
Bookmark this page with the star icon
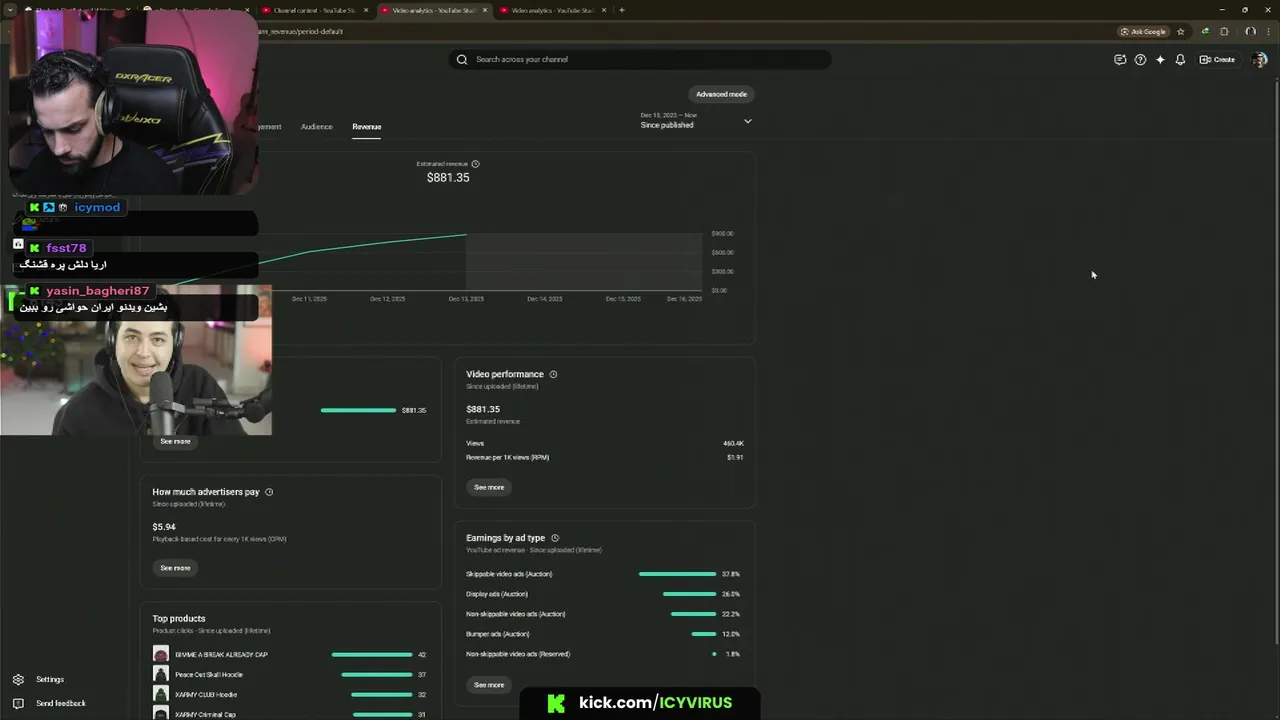pyautogui.click(x=1181, y=31)
